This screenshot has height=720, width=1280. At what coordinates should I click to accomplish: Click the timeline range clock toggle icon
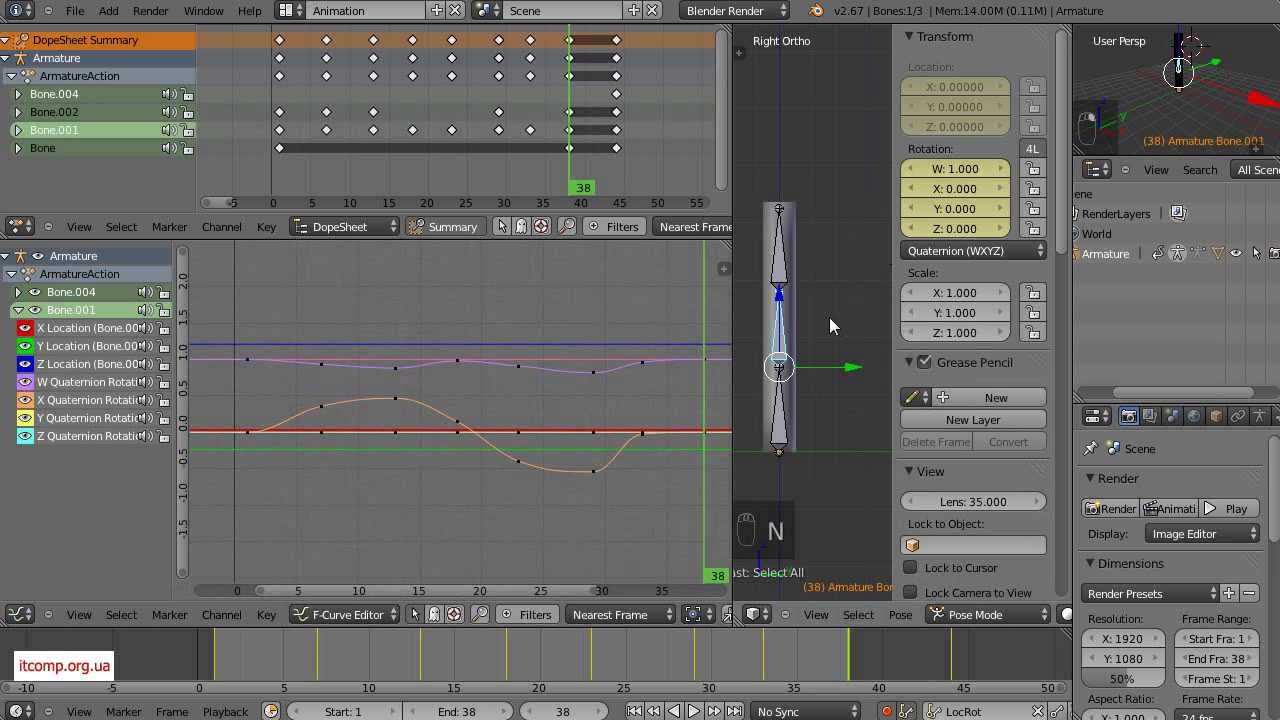[x=271, y=711]
